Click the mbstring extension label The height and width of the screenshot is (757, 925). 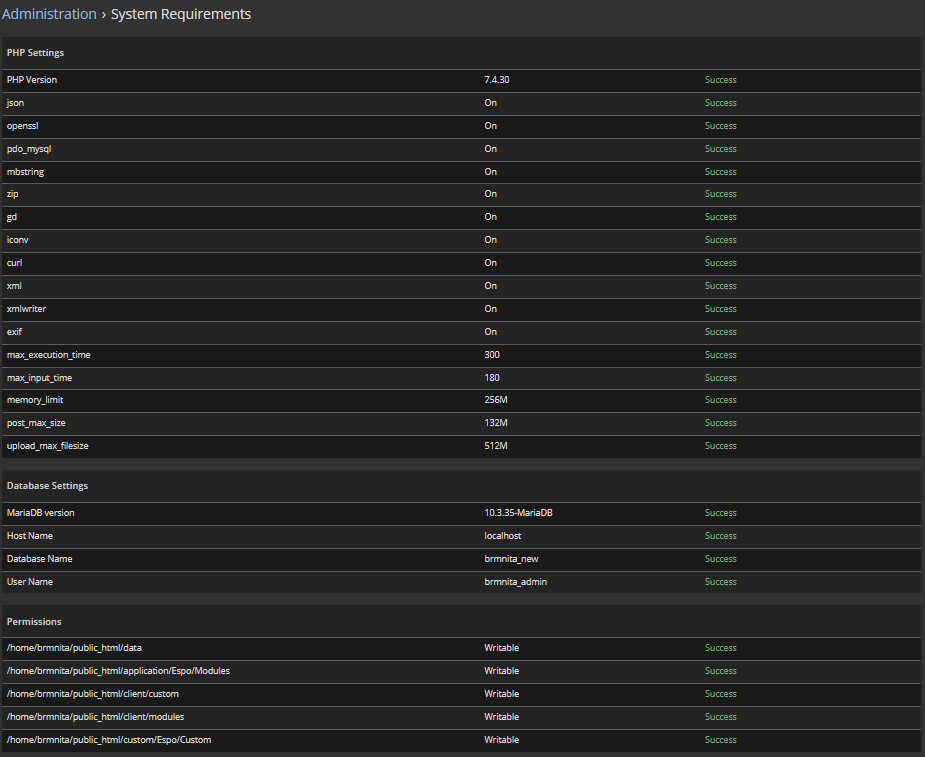pos(26,172)
